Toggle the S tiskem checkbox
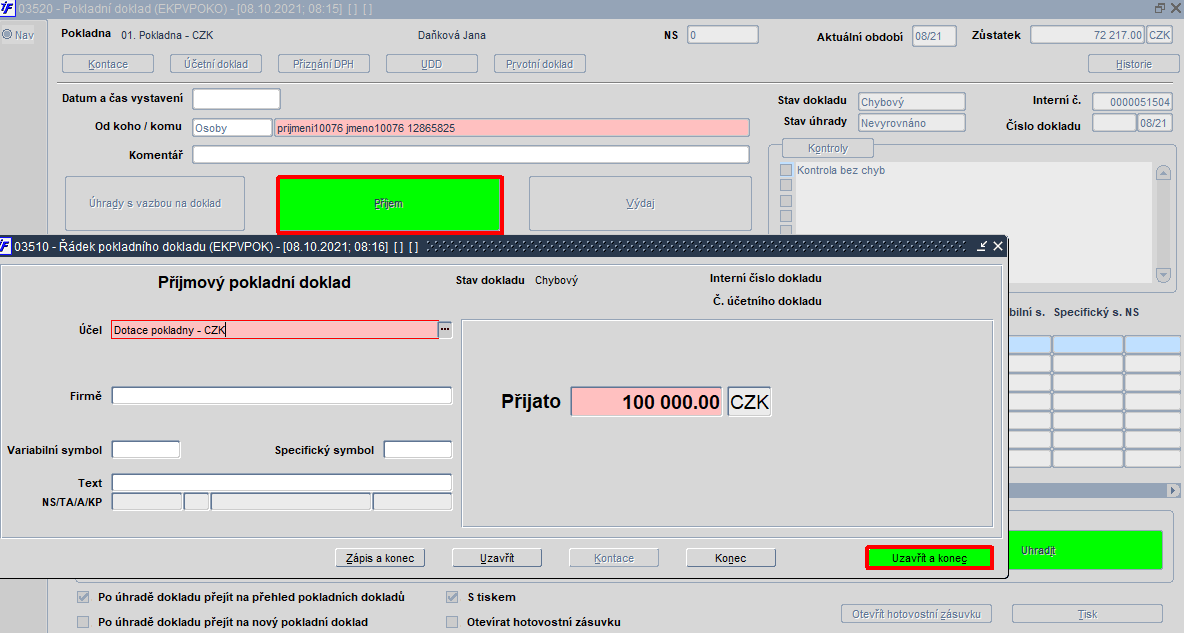This screenshot has width=1184, height=633. (x=452, y=597)
